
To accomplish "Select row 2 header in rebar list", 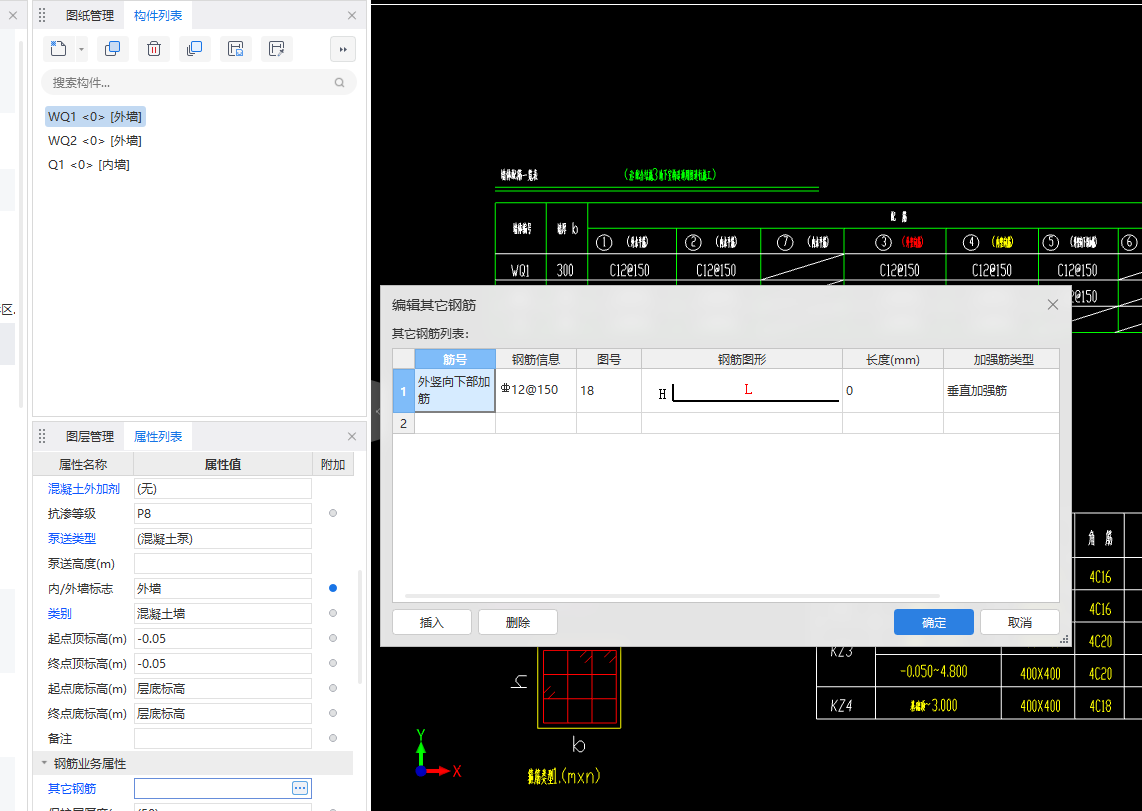I will [403, 423].
